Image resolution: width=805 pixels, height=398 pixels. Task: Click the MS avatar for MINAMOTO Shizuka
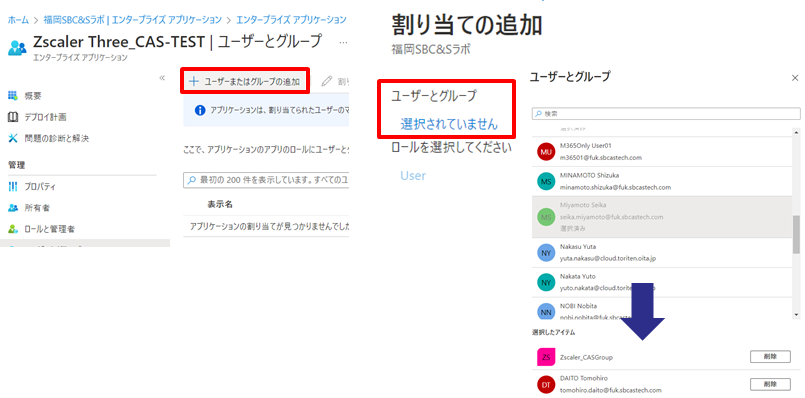pos(546,181)
